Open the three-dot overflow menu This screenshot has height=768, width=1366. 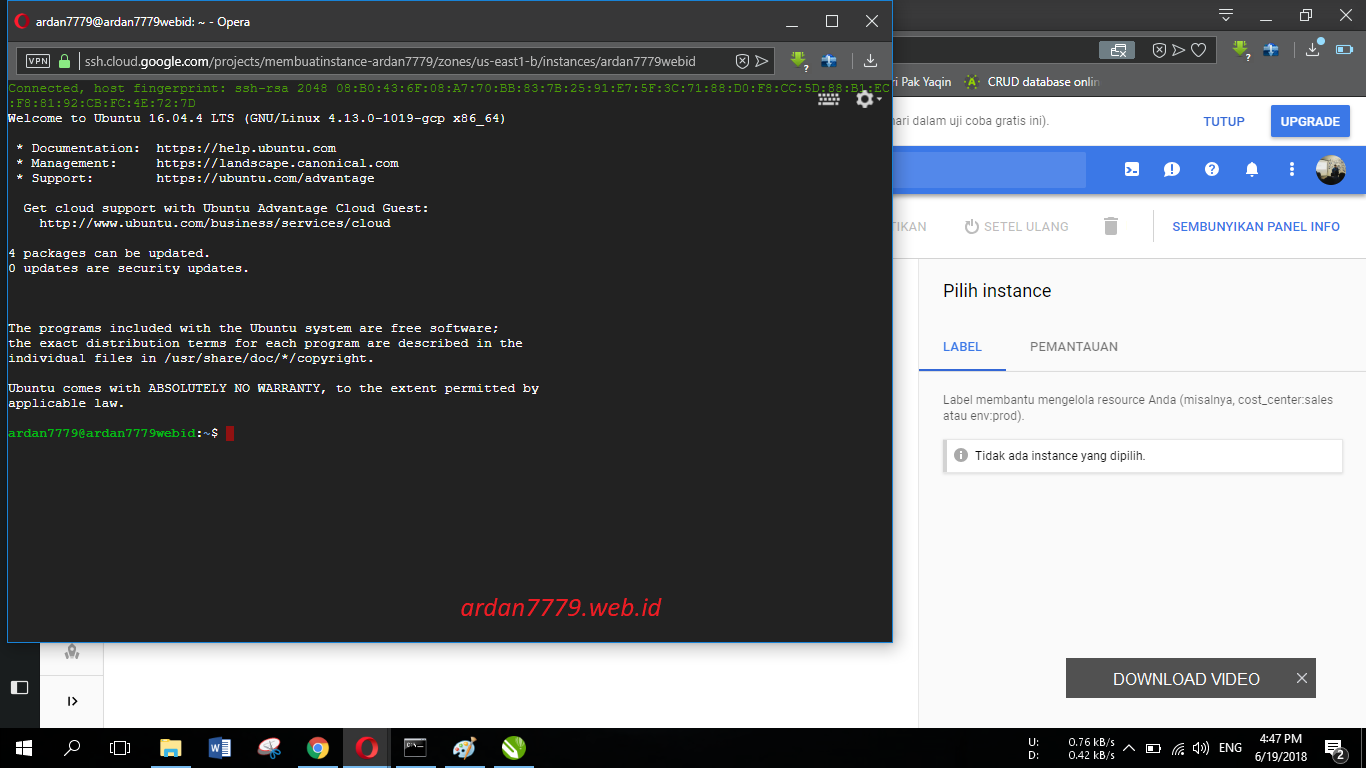[x=1291, y=170]
